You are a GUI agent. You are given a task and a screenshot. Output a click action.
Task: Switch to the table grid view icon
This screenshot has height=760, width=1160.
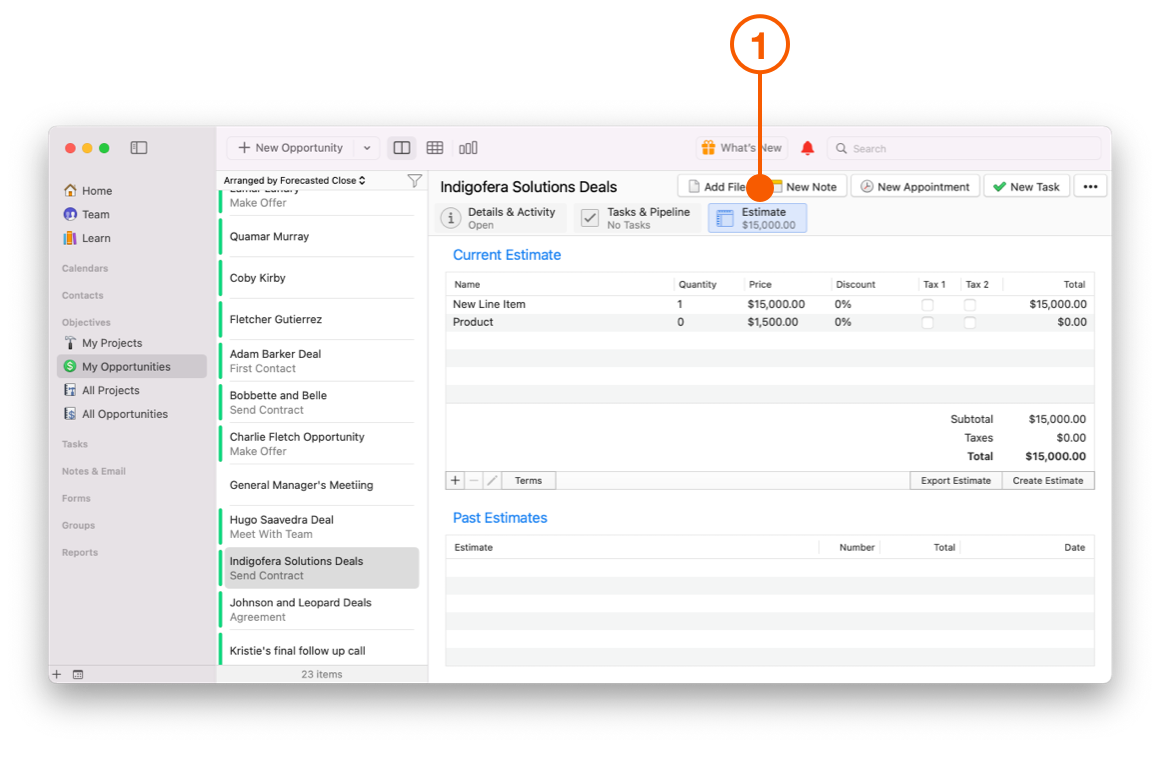[x=435, y=148]
